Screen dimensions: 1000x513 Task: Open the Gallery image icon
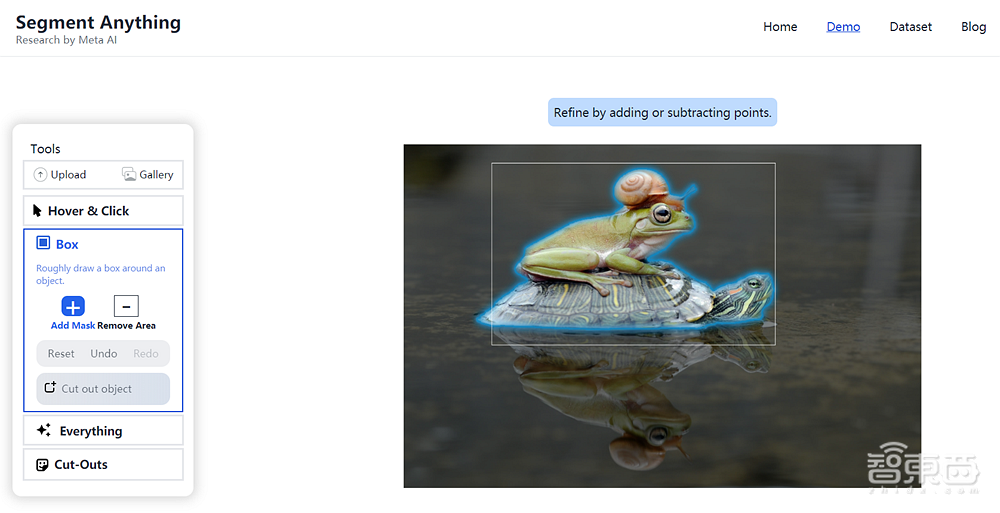click(x=129, y=175)
